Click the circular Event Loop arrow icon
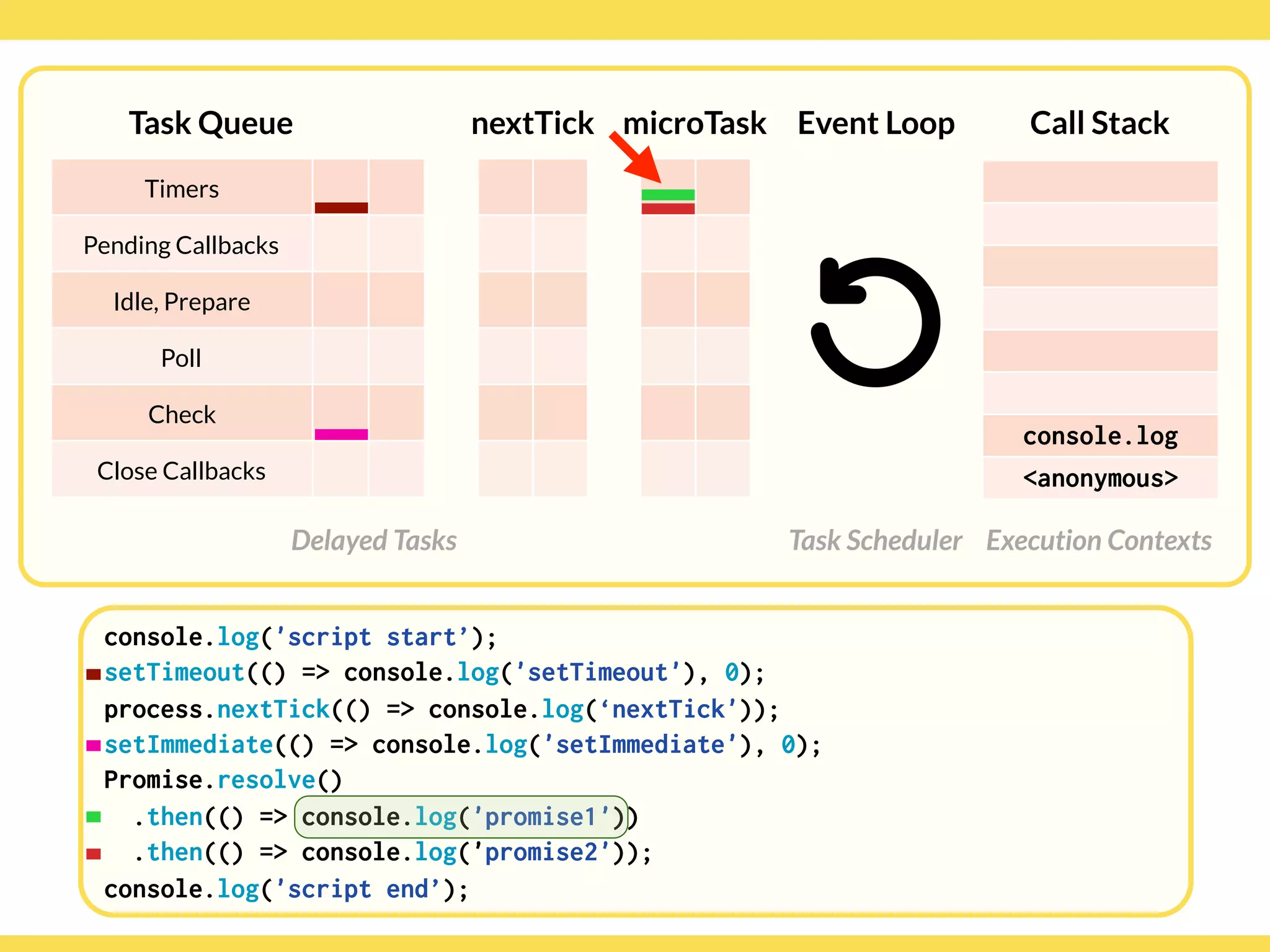The width and height of the screenshot is (1270, 952). (x=876, y=322)
